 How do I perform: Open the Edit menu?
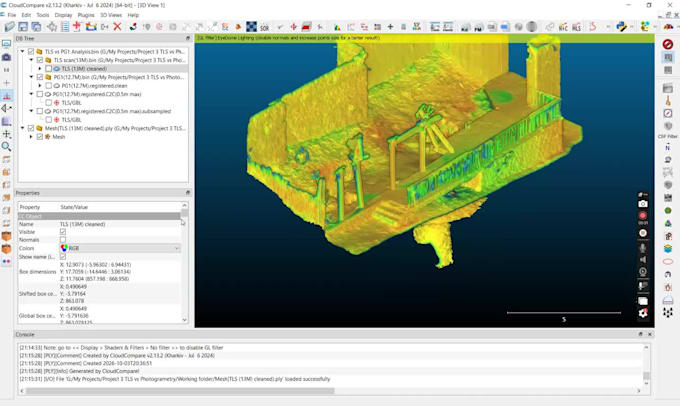tap(26, 15)
